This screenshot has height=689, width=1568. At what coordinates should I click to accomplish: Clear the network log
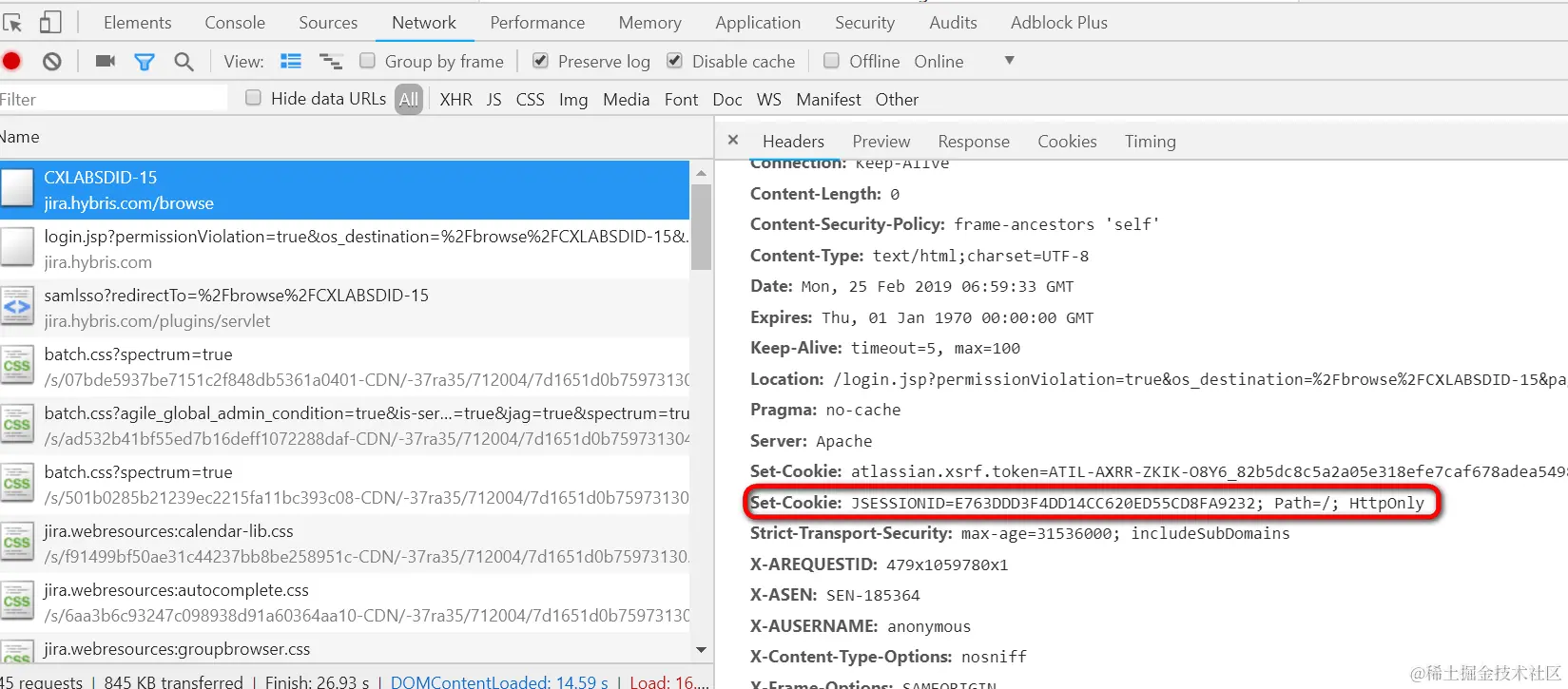point(52,62)
